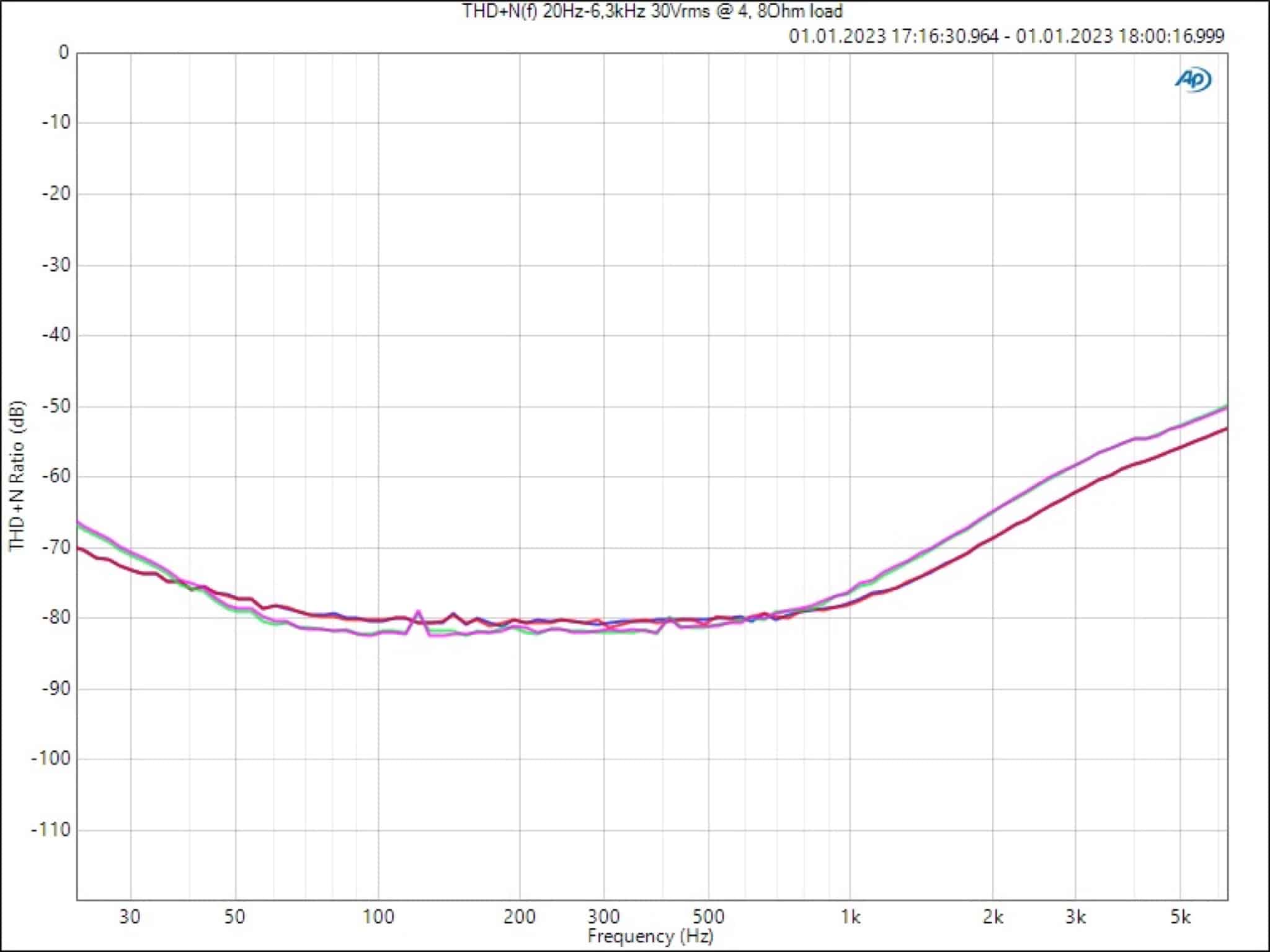Click the AP logo in the graph corner
Image resolution: width=1270 pixels, height=952 pixels.
pyautogui.click(x=1193, y=79)
